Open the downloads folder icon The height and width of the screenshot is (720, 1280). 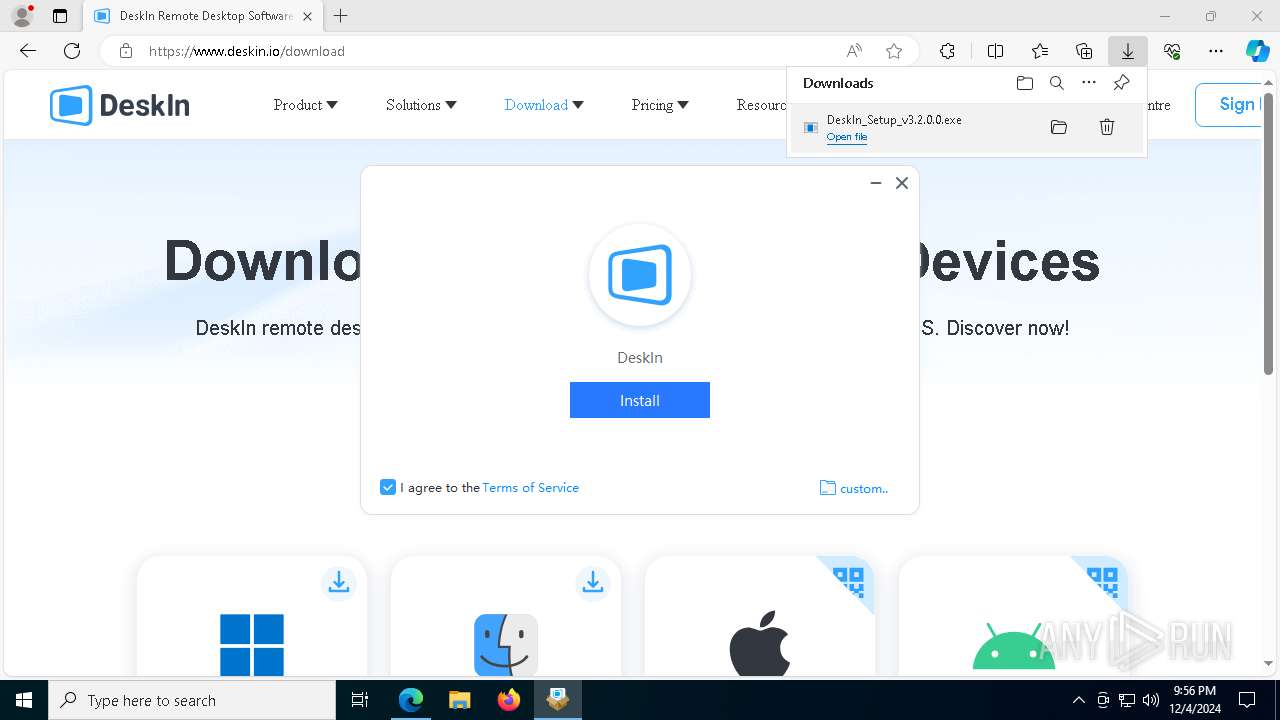click(1024, 83)
